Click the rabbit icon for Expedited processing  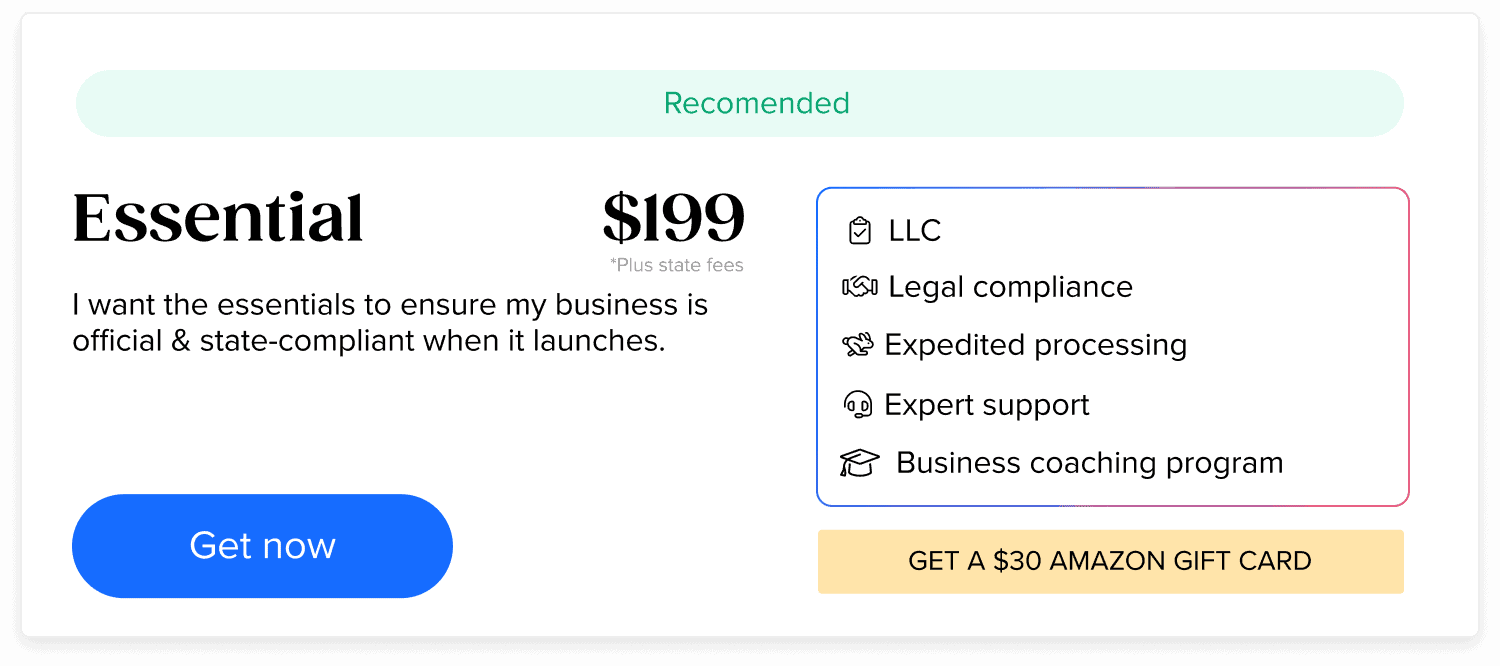point(858,345)
